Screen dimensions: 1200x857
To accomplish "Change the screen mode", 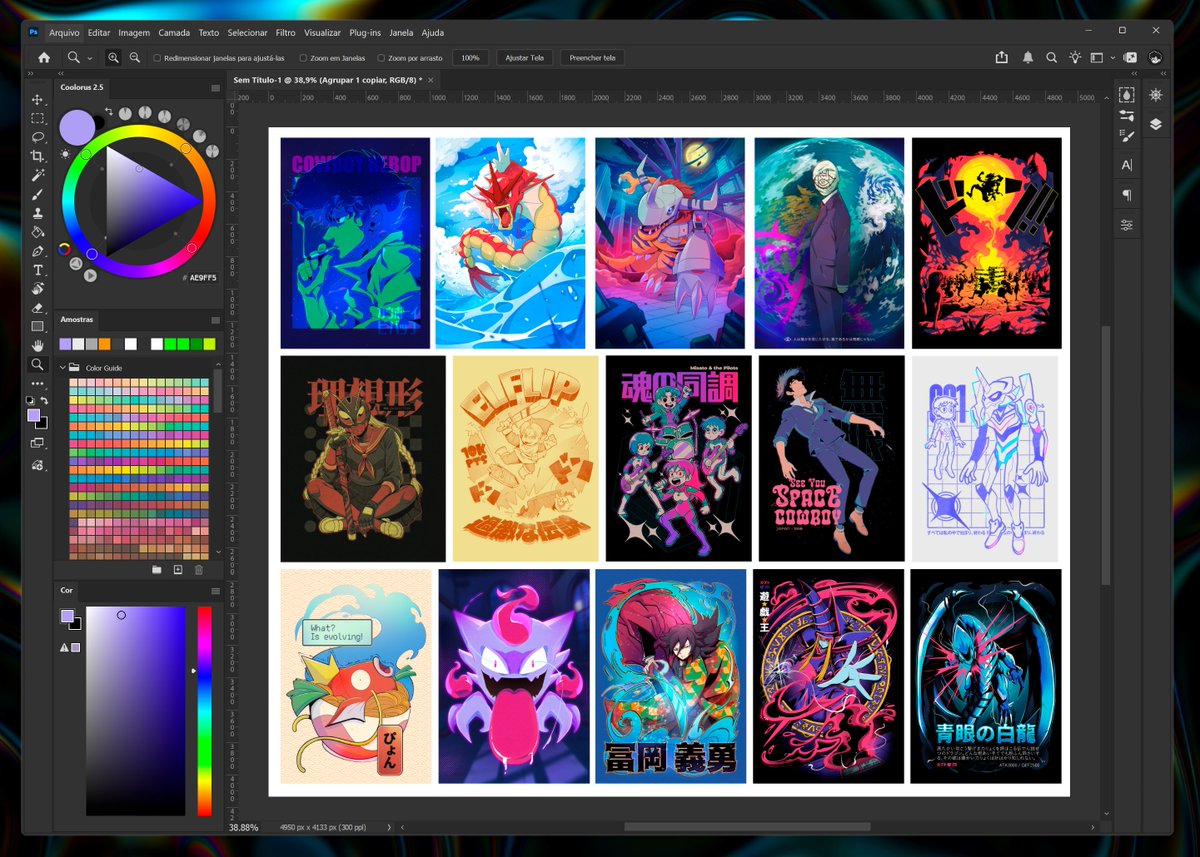I will (x=38, y=442).
